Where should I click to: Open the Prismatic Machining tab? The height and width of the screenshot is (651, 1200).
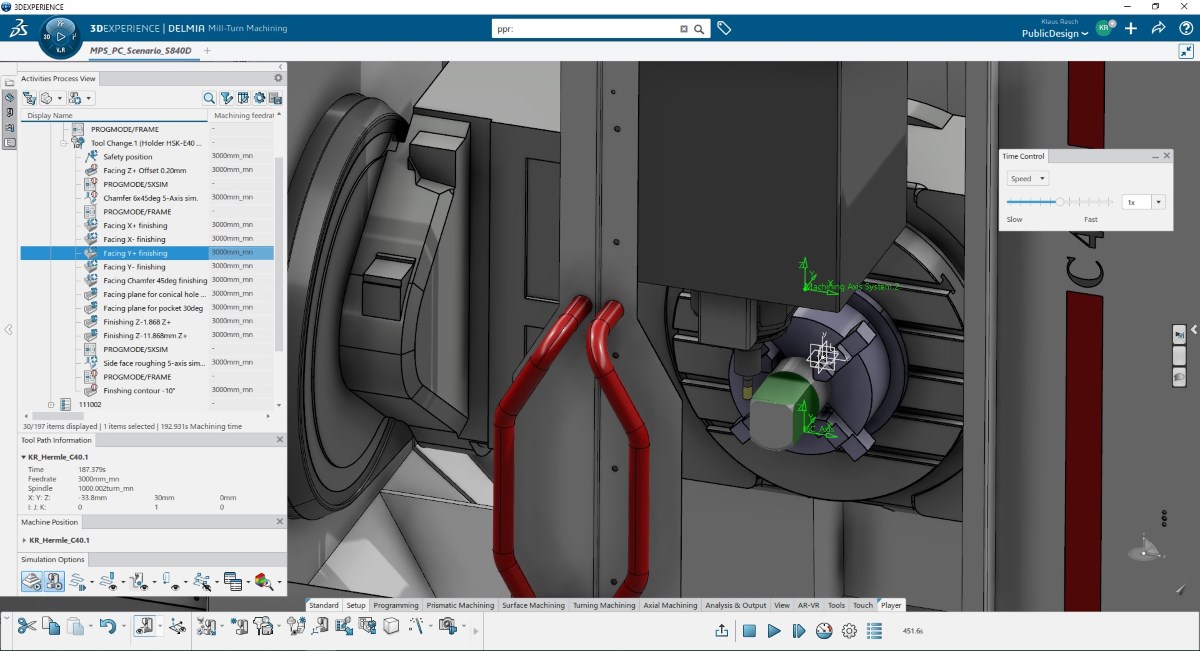click(x=460, y=605)
